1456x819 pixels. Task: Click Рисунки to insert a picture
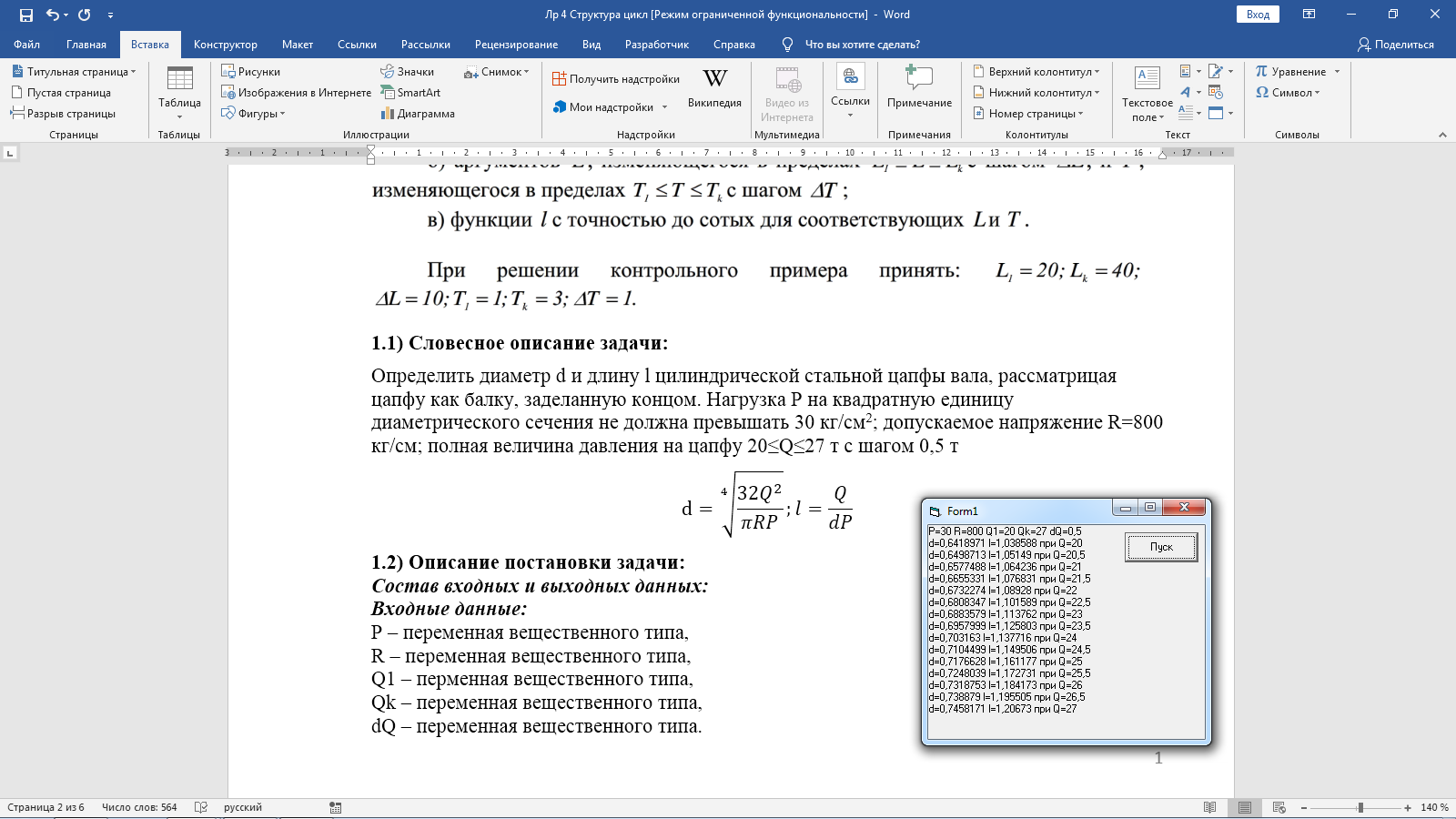[x=251, y=71]
